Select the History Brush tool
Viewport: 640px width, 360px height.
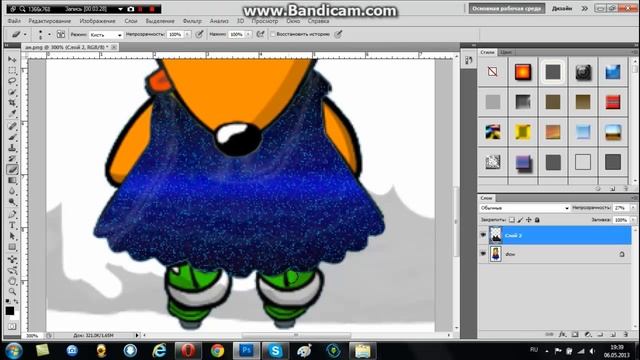pos(12,158)
